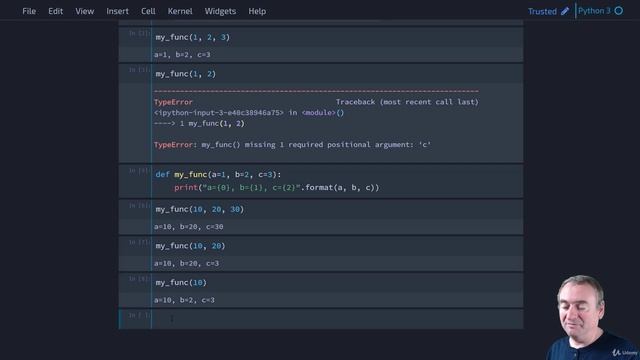
Task: Click the prompt label beside def my_func cell
Action: [139, 171]
